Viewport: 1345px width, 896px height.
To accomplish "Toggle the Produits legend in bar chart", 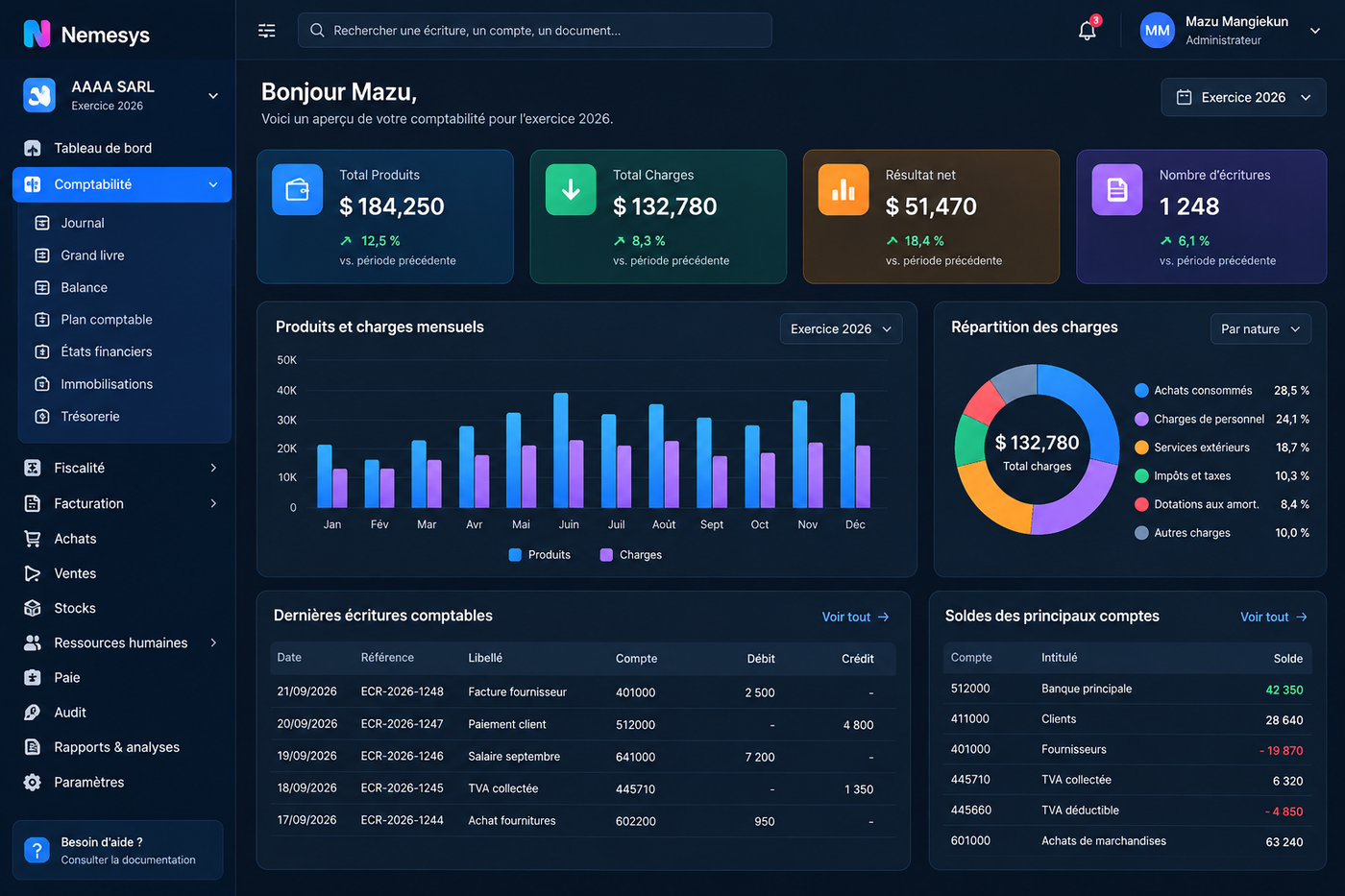I will (540, 555).
